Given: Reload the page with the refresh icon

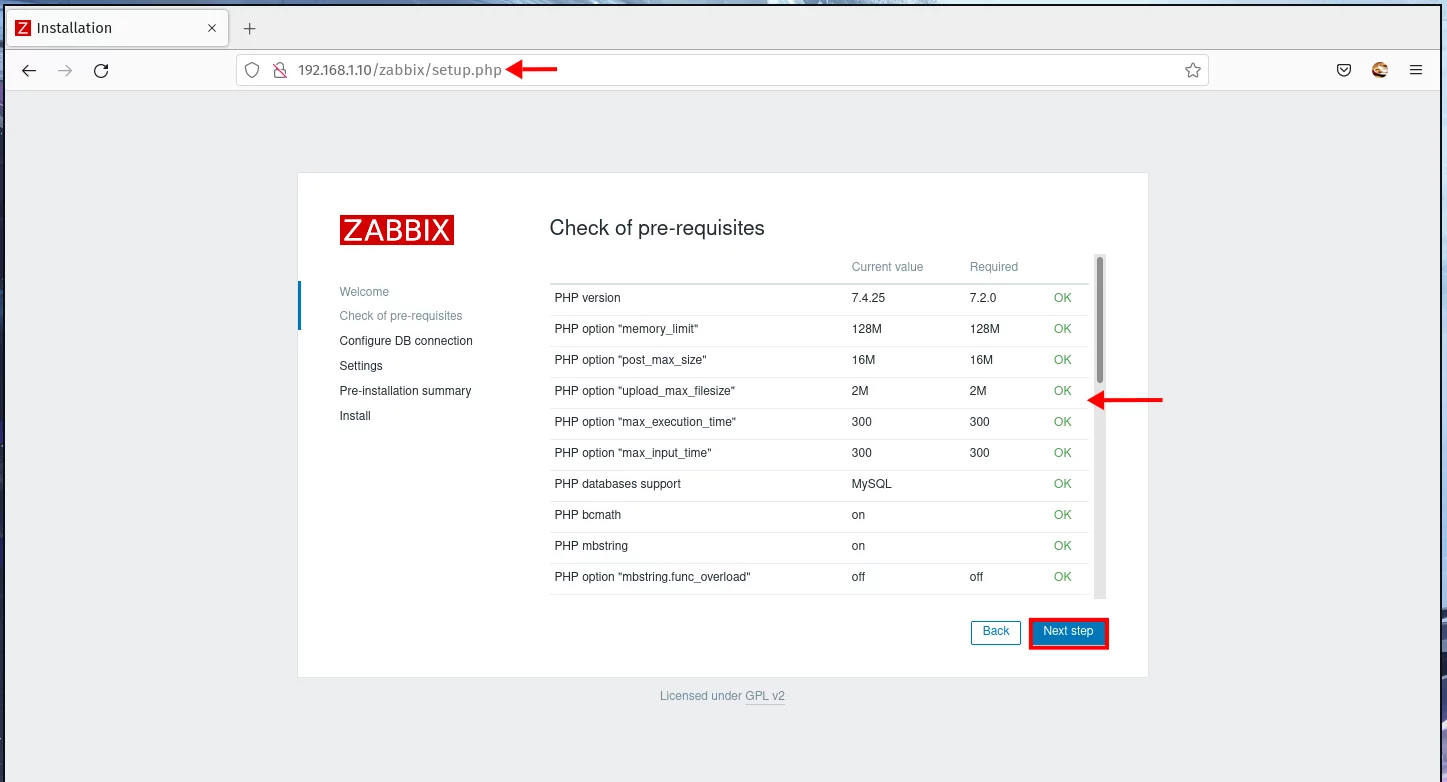Looking at the screenshot, I should coord(101,71).
